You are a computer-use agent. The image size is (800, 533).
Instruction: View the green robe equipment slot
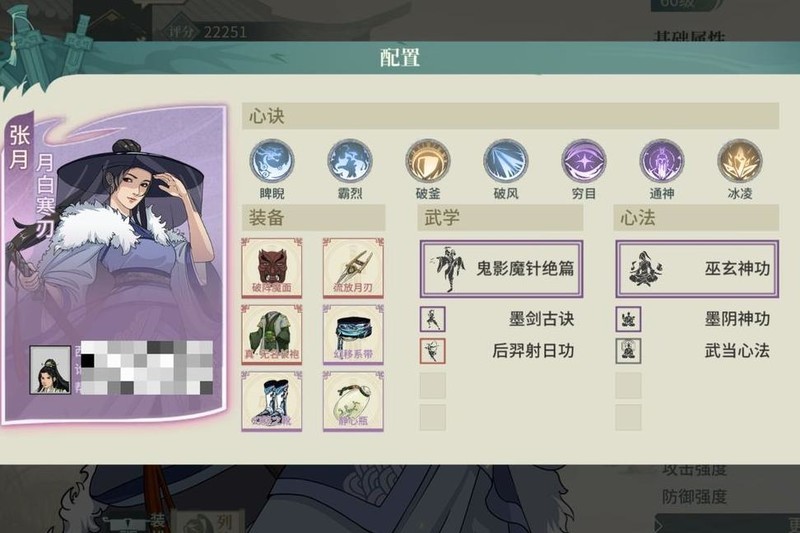pyautogui.click(x=271, y=335)
